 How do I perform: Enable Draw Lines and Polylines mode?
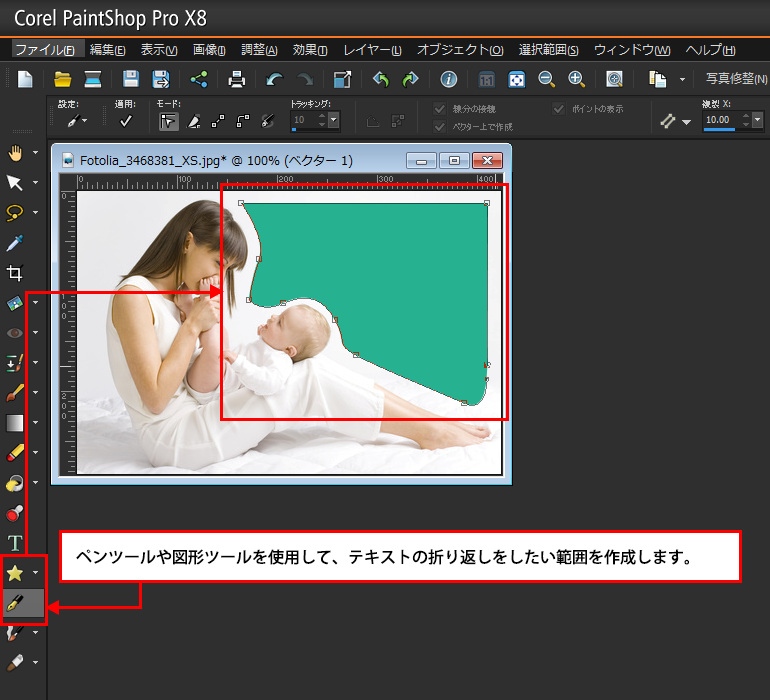[218, 121]
